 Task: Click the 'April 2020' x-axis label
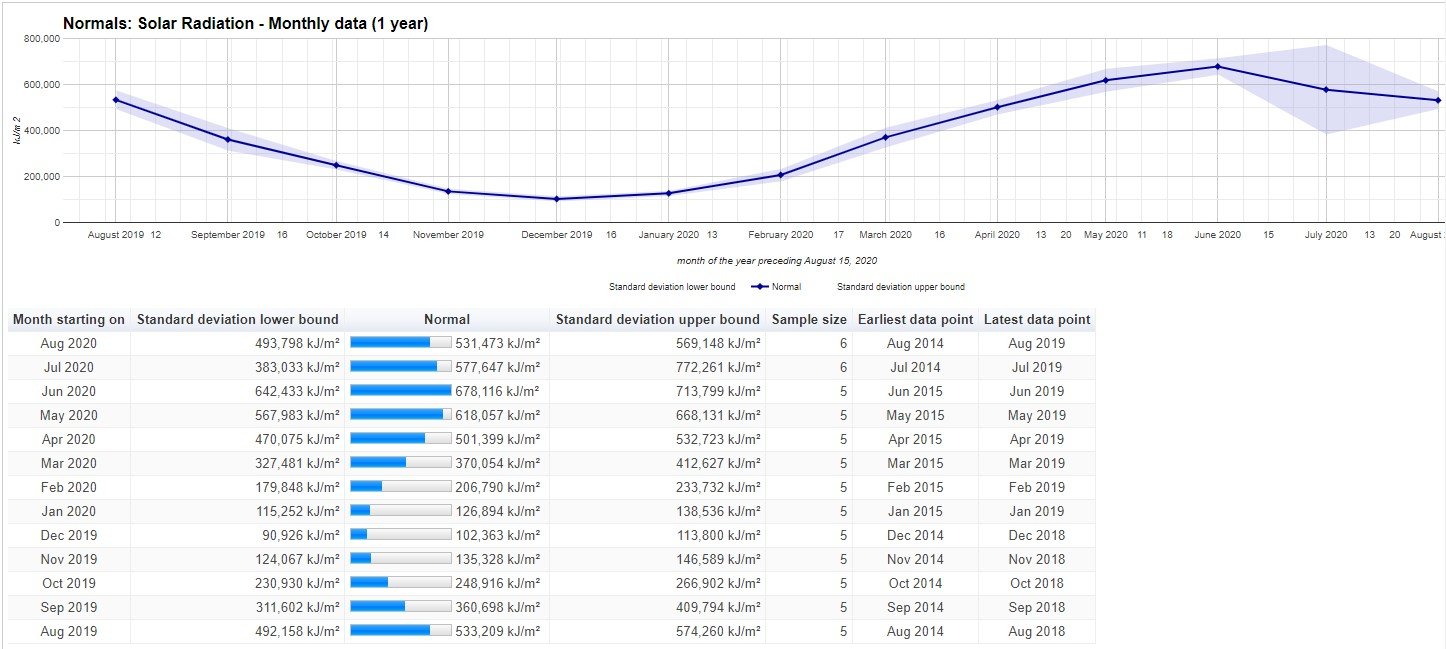(996, 235)
